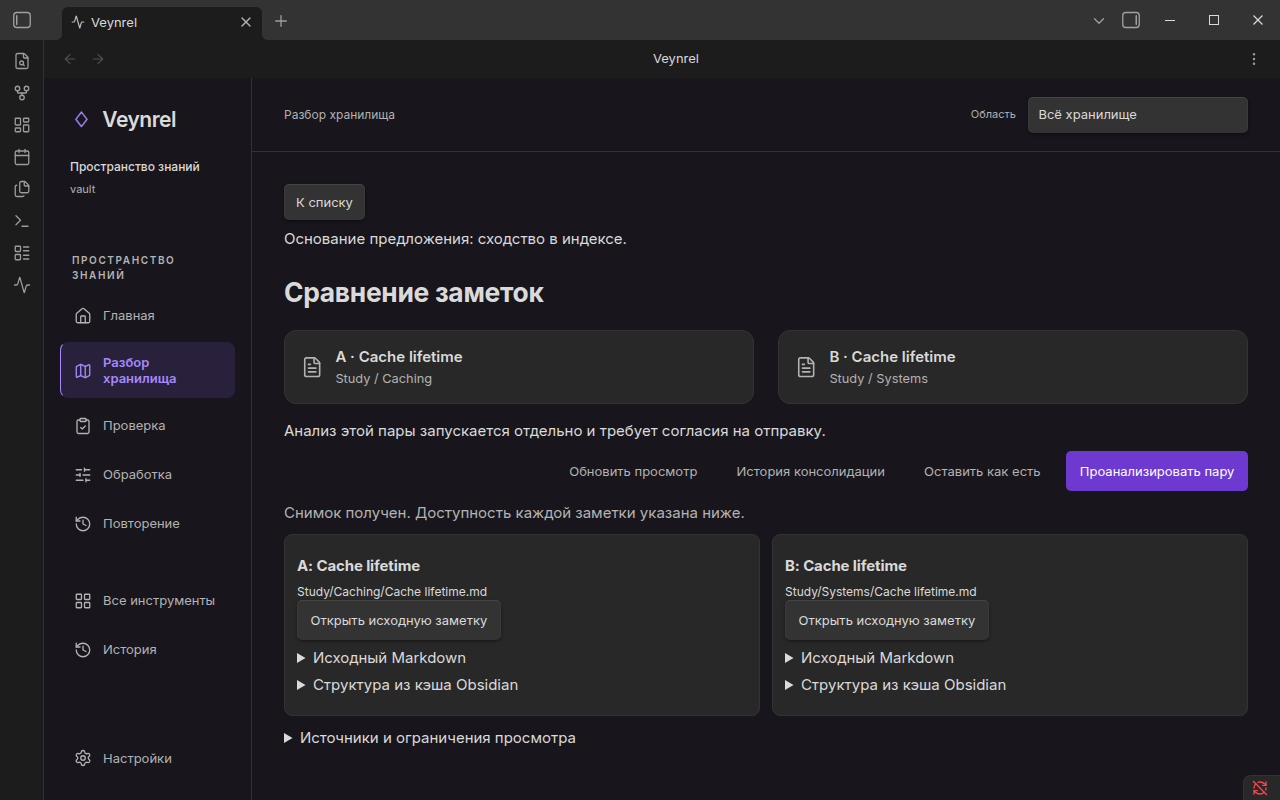Screen dimensions: 1280x800
Task: Open canvas grid ribbon icon
Action: click(x=22, y=125)
